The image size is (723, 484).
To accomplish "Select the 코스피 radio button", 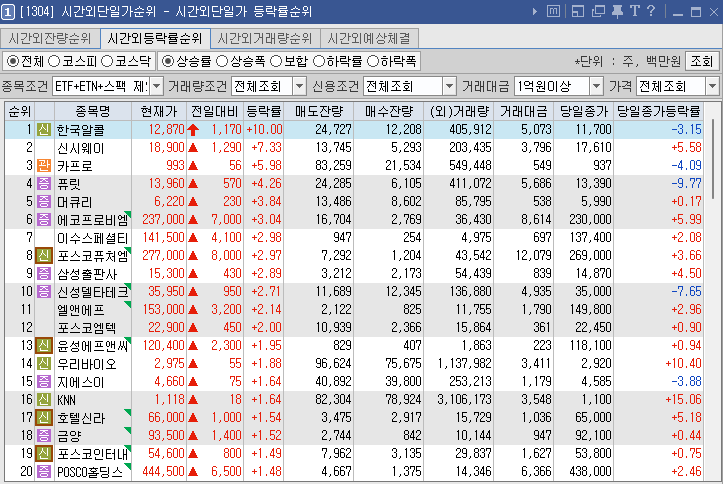I will [x=54, y=61].
